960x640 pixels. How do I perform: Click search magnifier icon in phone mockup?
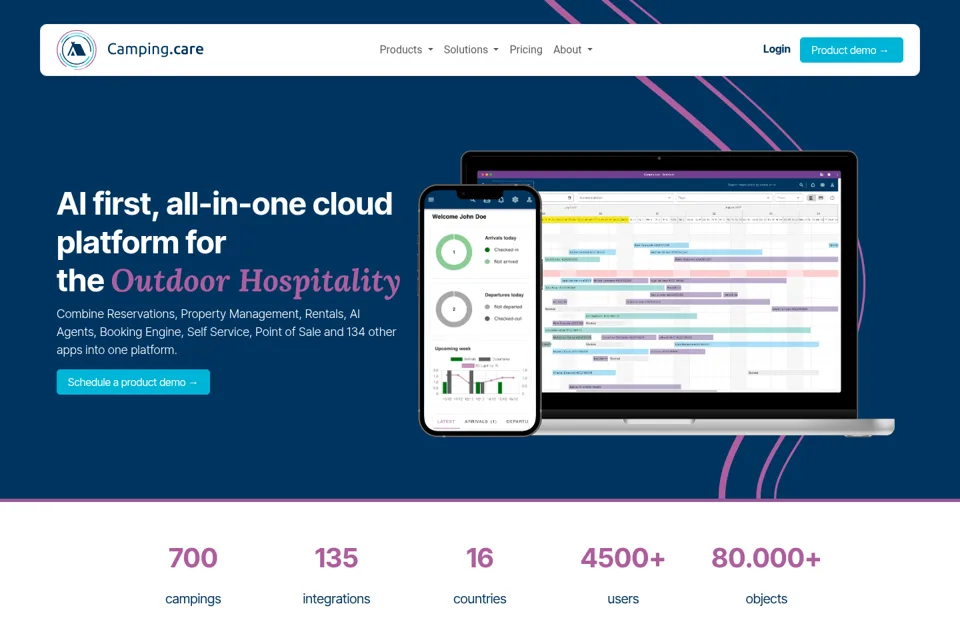tap(473, 200)
